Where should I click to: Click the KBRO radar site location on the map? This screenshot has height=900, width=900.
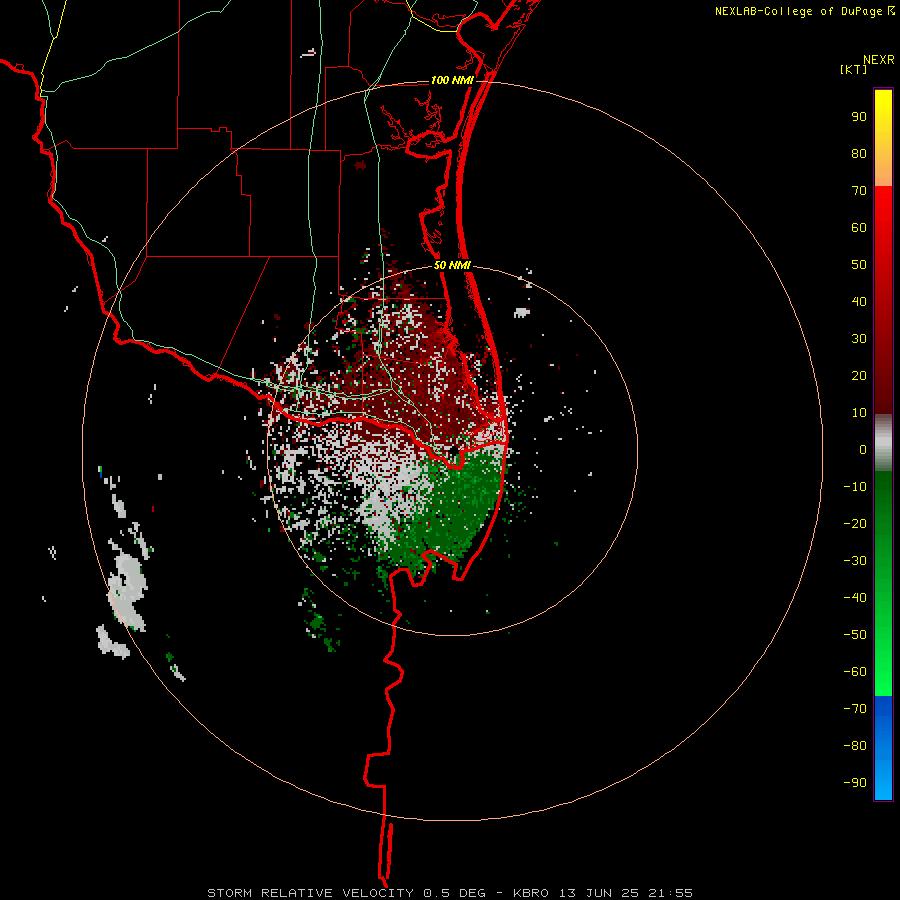click(x=454, y=452)
